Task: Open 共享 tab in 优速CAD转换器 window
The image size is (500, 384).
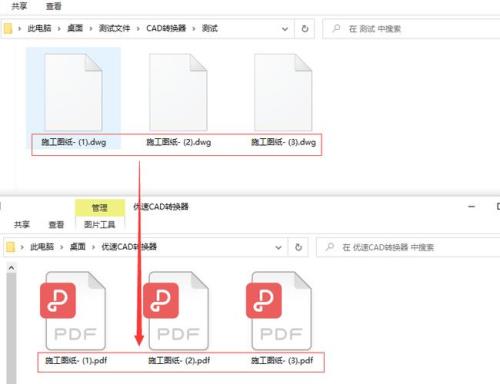Action: (x=22, y=225)
